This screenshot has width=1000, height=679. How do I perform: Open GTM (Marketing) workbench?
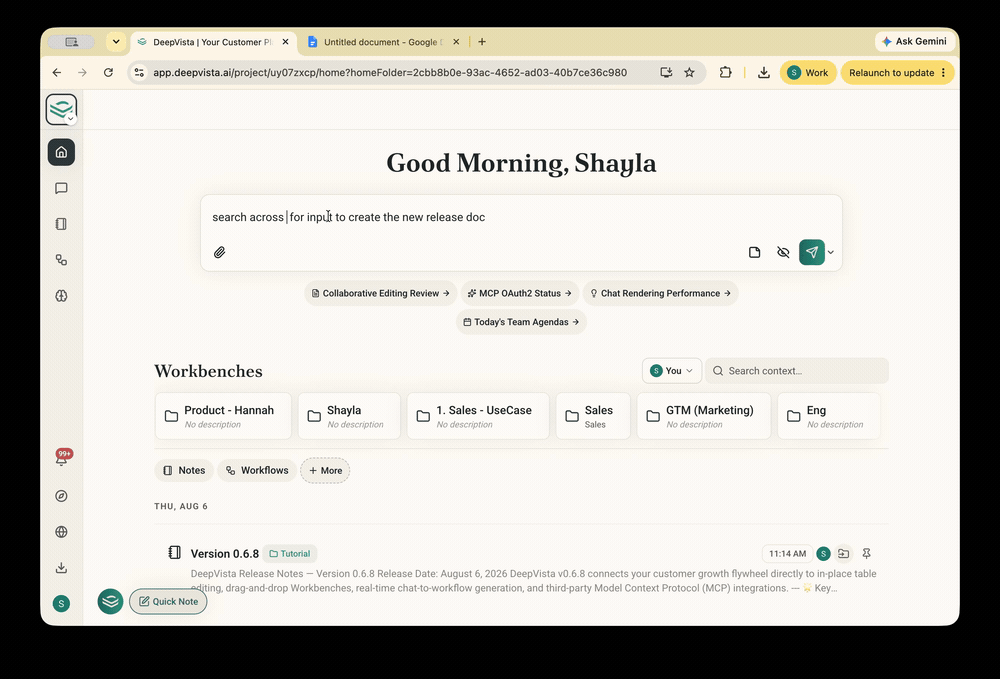704,416
